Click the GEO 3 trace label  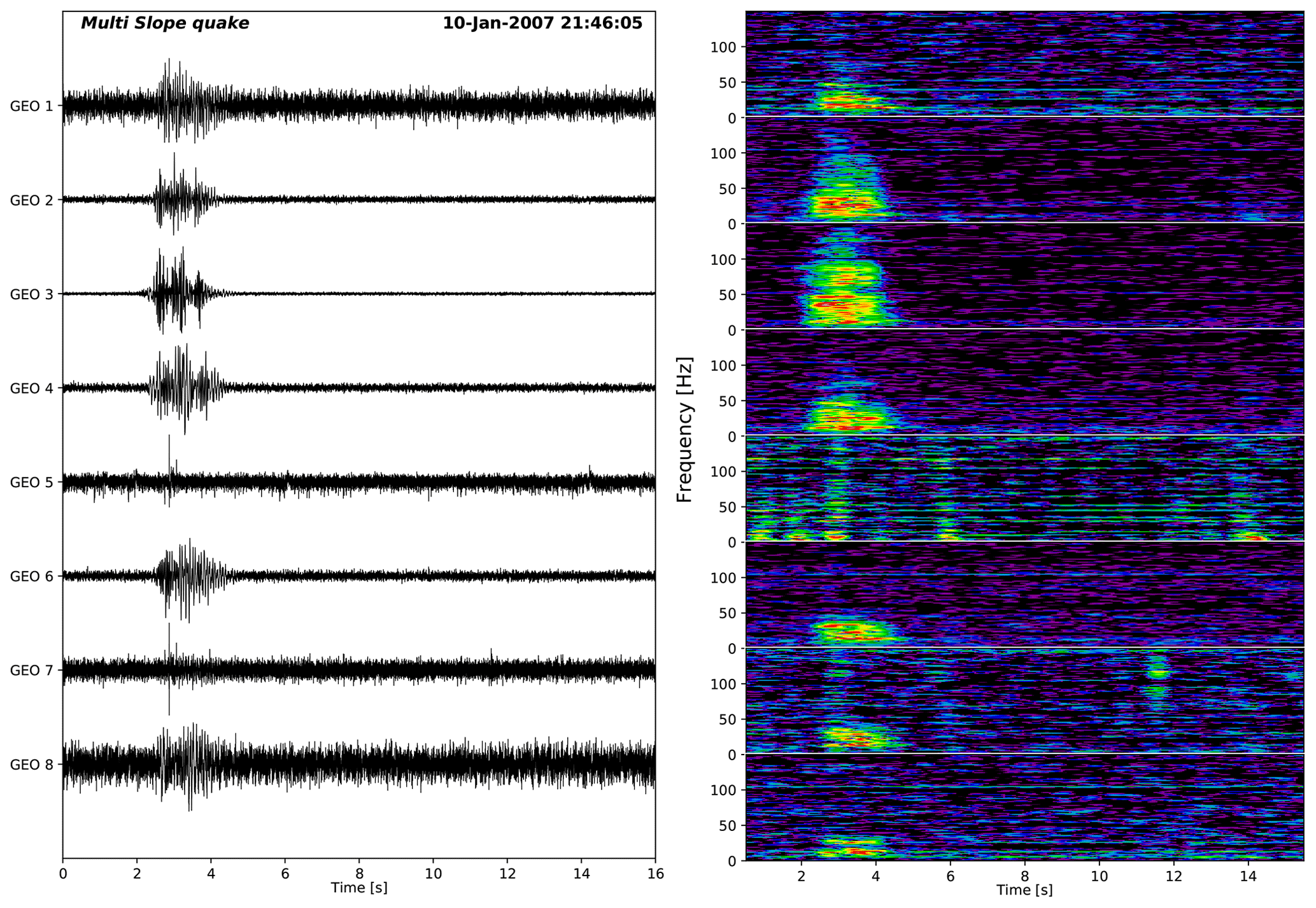tap(31, 294)
